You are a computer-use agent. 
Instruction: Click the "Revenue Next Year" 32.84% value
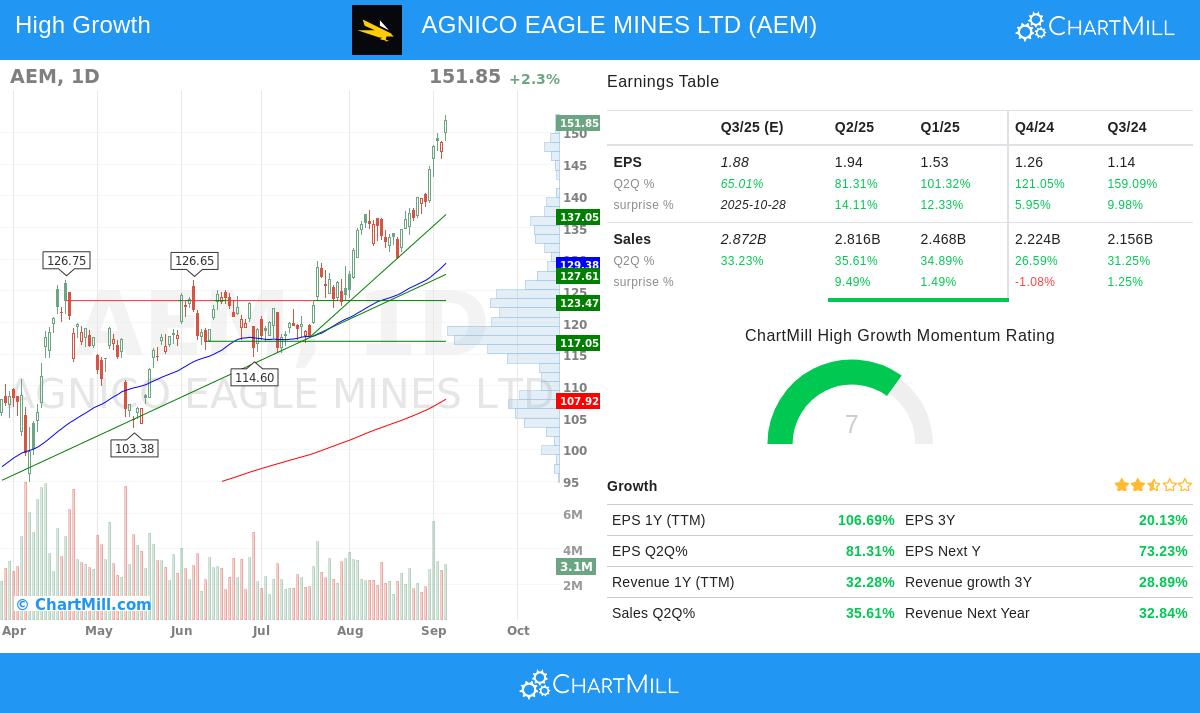tap(1163, 613)
